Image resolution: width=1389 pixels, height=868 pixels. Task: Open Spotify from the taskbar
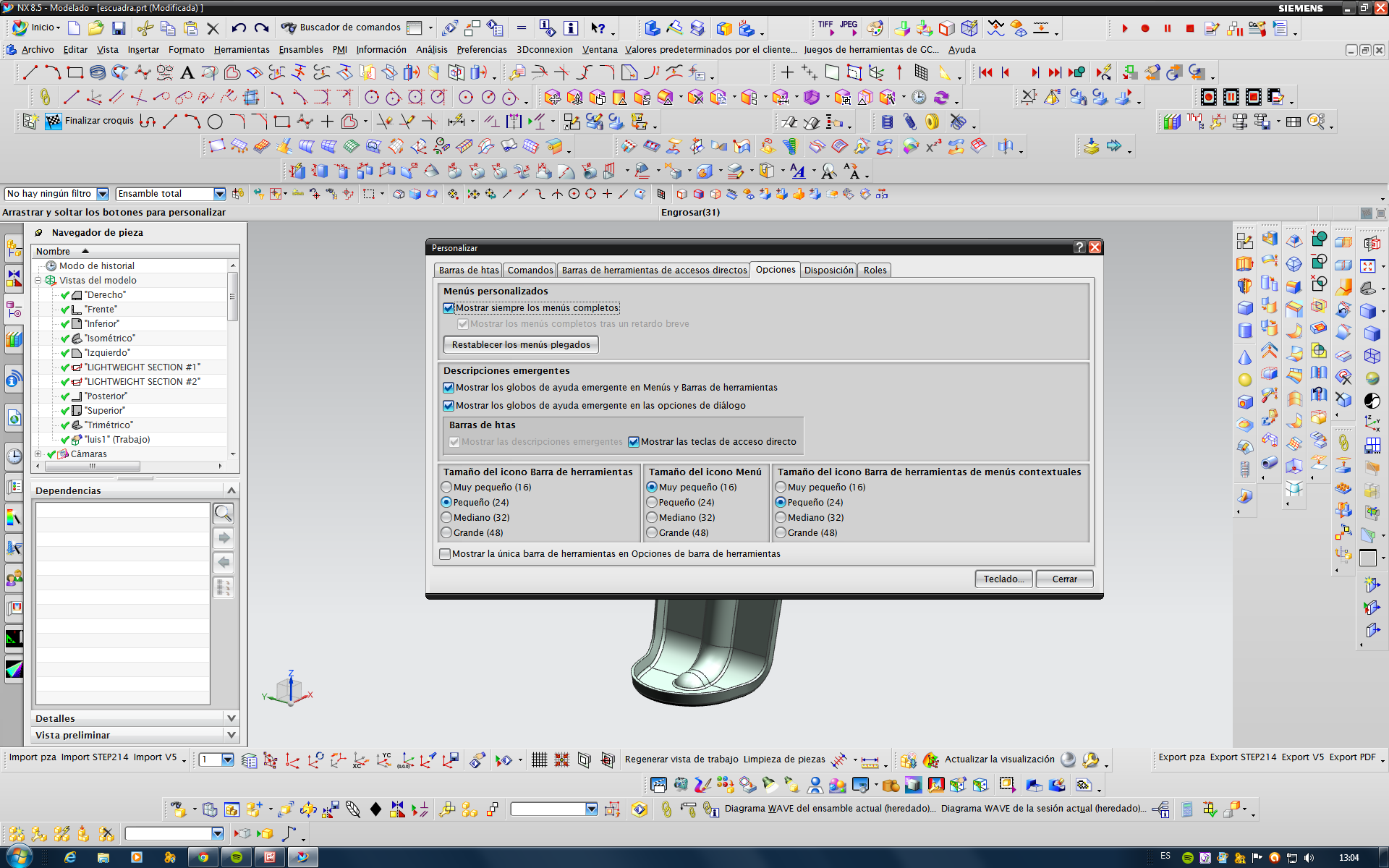[237, 857]
